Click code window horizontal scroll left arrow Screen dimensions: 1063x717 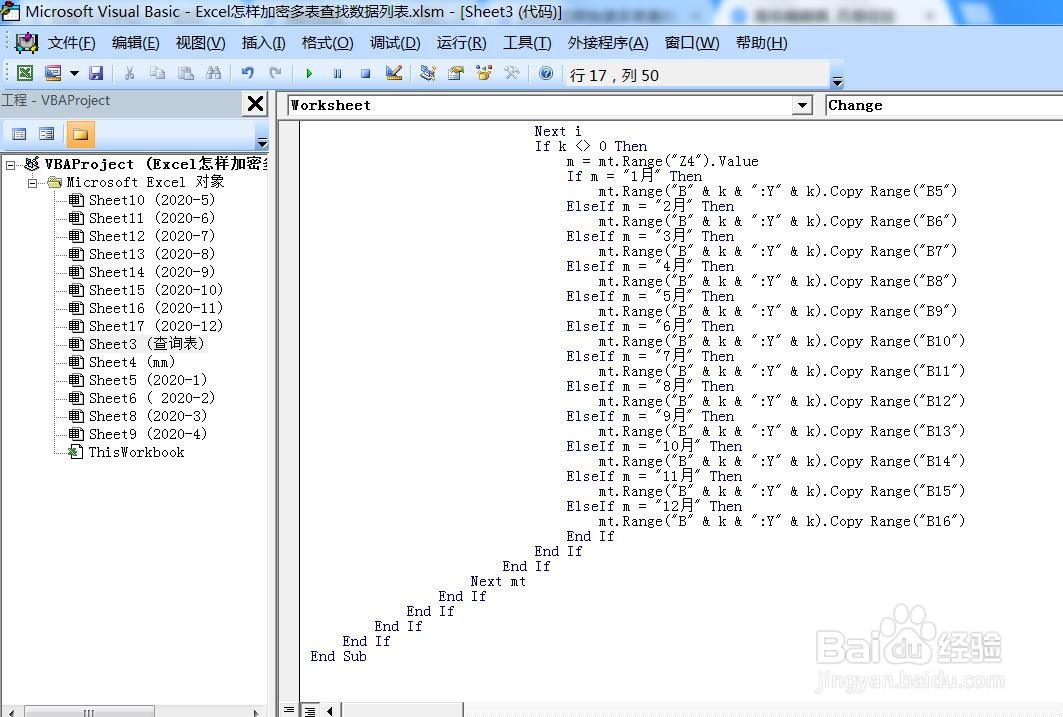tap(329, 710)
